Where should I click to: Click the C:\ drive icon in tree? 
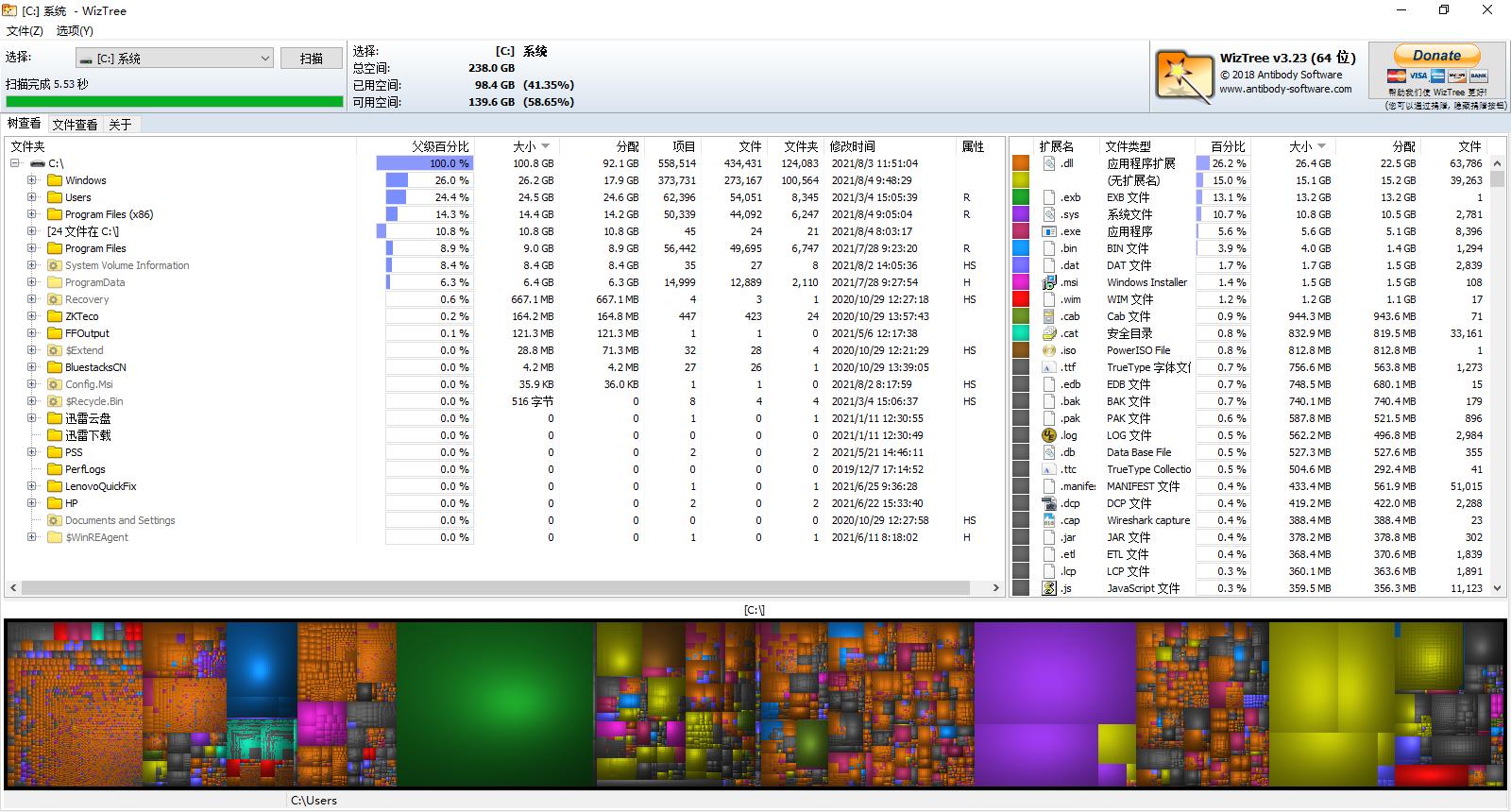point(38,163)
